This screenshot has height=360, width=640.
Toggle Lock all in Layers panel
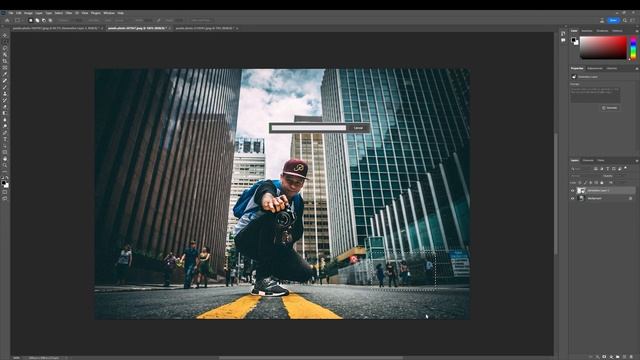click(x=602, y=182)
